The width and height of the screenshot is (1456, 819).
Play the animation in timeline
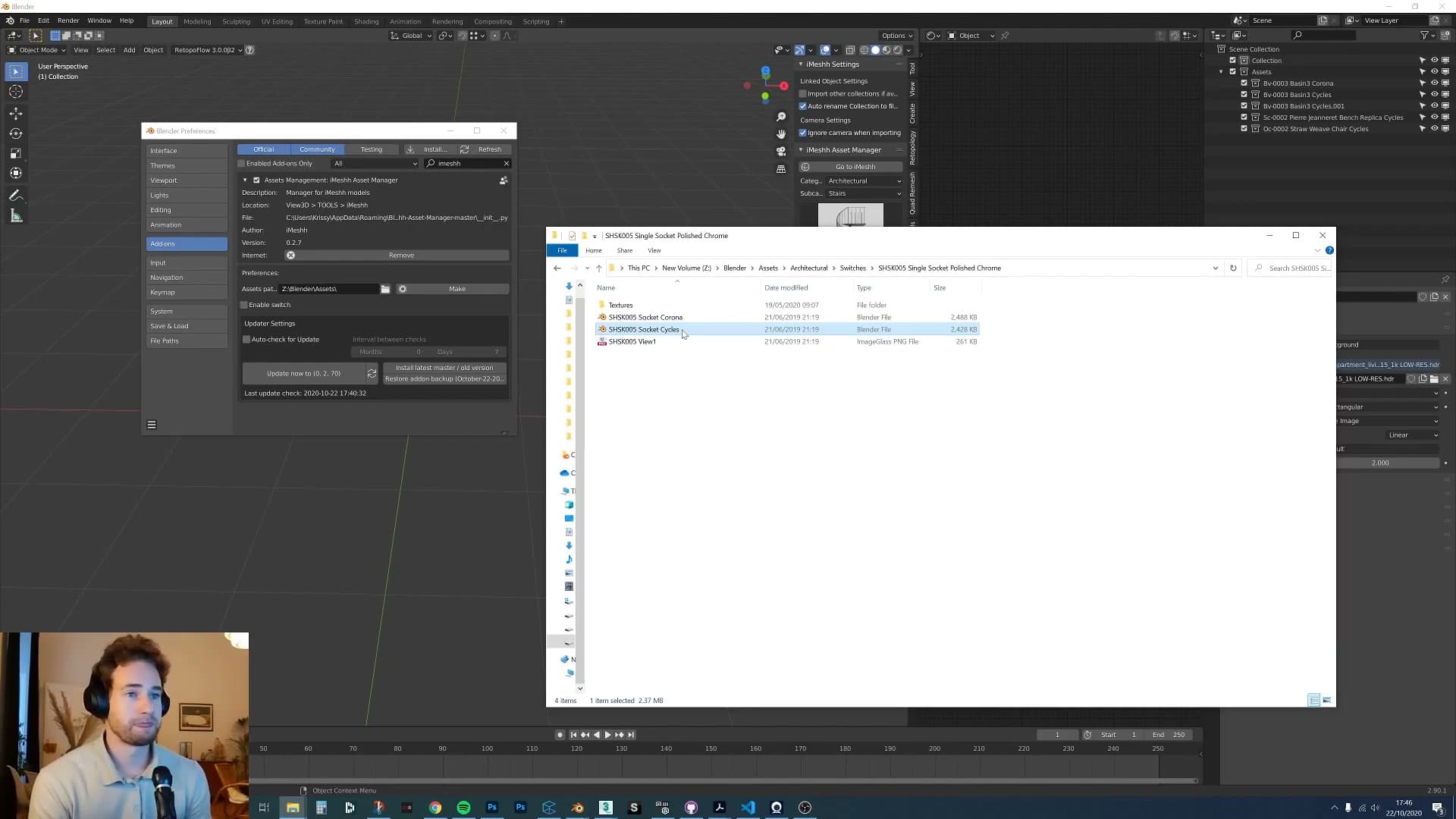[607, 735]
